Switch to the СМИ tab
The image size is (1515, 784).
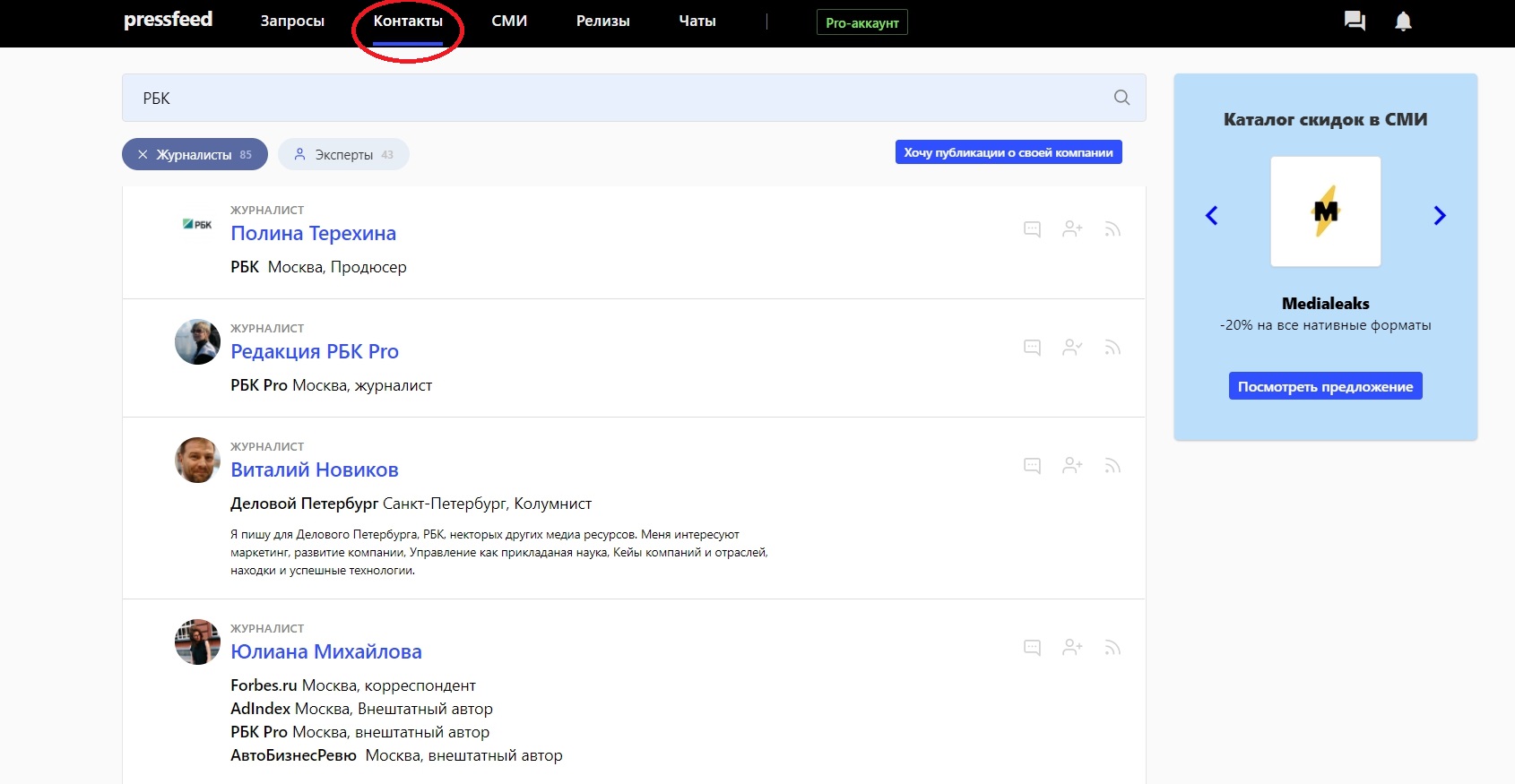pyautogui.click(x=509, y=22)
